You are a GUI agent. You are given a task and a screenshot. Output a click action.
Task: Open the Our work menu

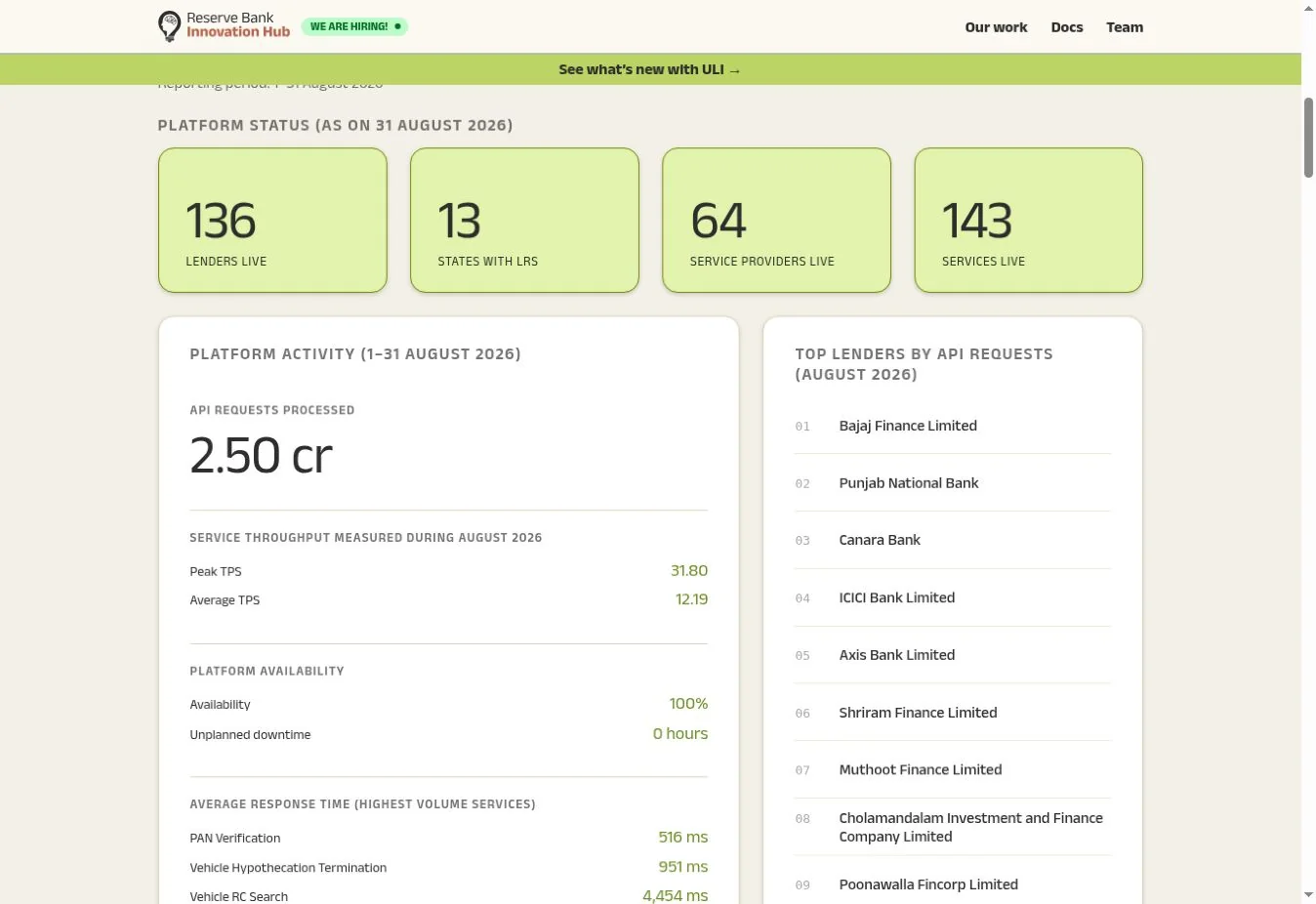[x=996, y=27]
